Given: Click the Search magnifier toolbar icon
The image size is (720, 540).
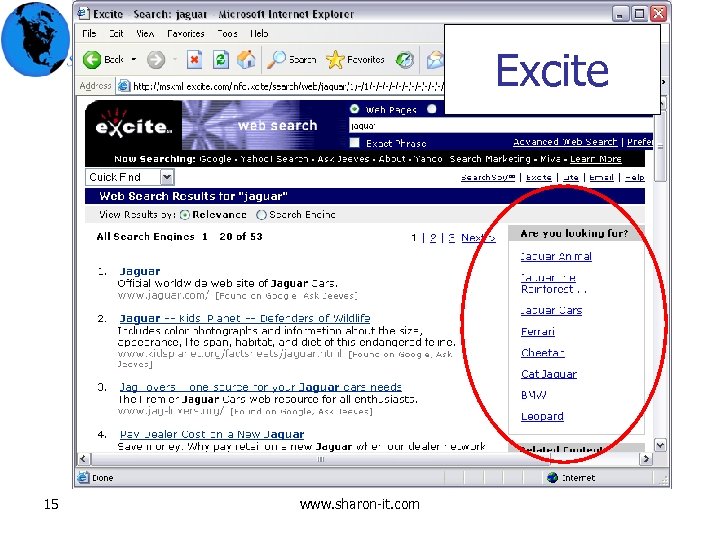Looking at the screenshot, I should pos(276,60).
